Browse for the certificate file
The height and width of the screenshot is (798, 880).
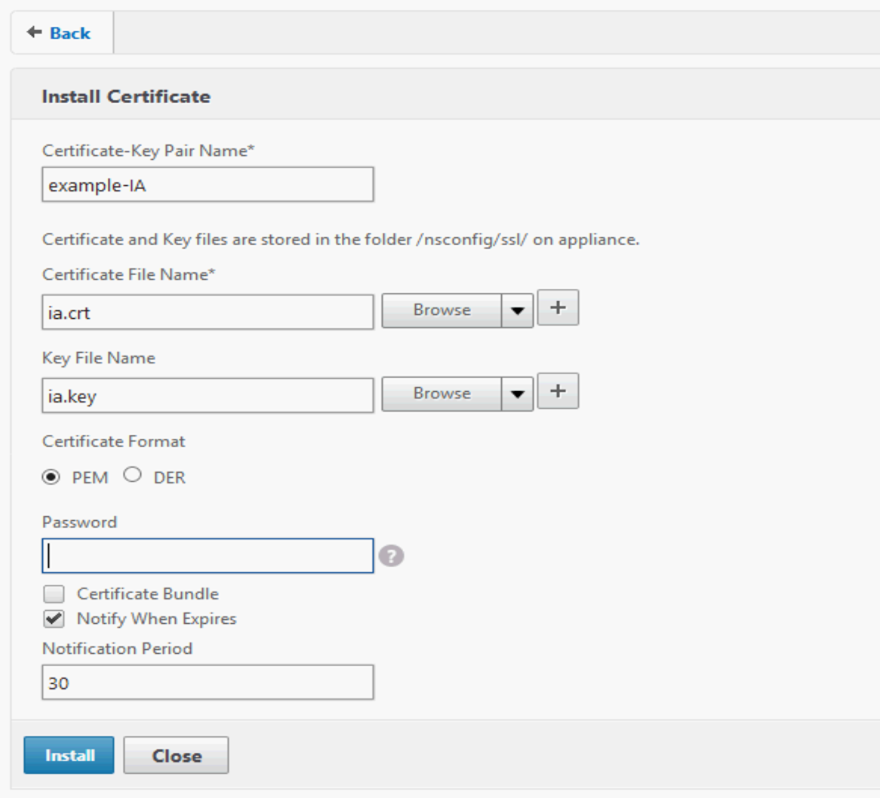click(x=441, y=311)
